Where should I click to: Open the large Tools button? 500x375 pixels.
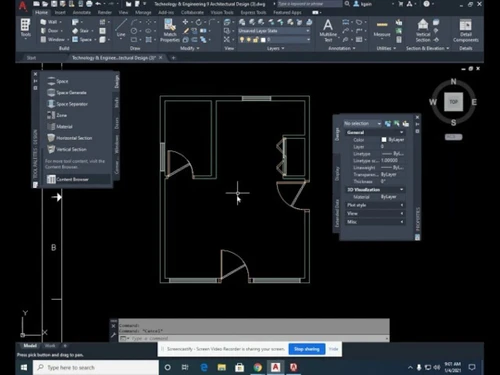25,28
